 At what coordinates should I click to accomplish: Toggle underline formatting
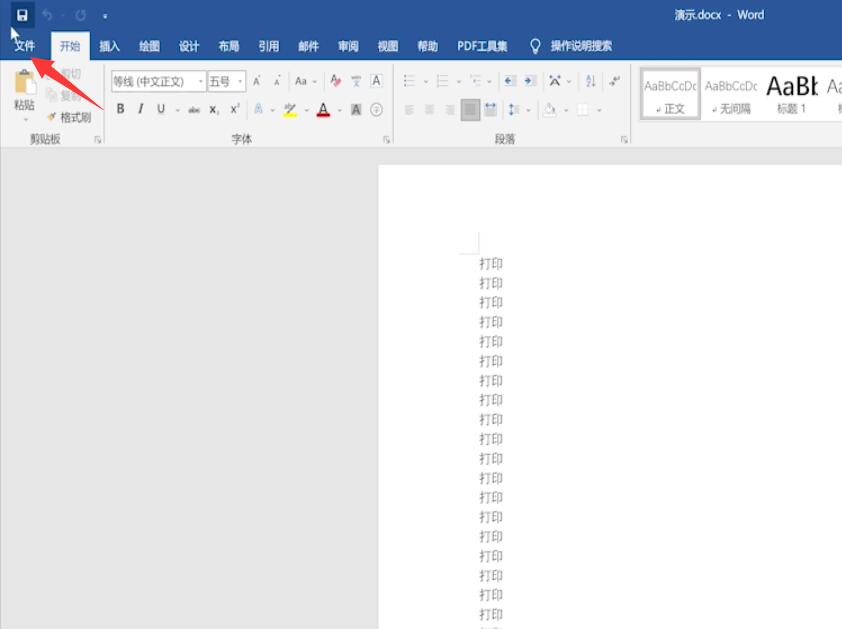point(161,109)
